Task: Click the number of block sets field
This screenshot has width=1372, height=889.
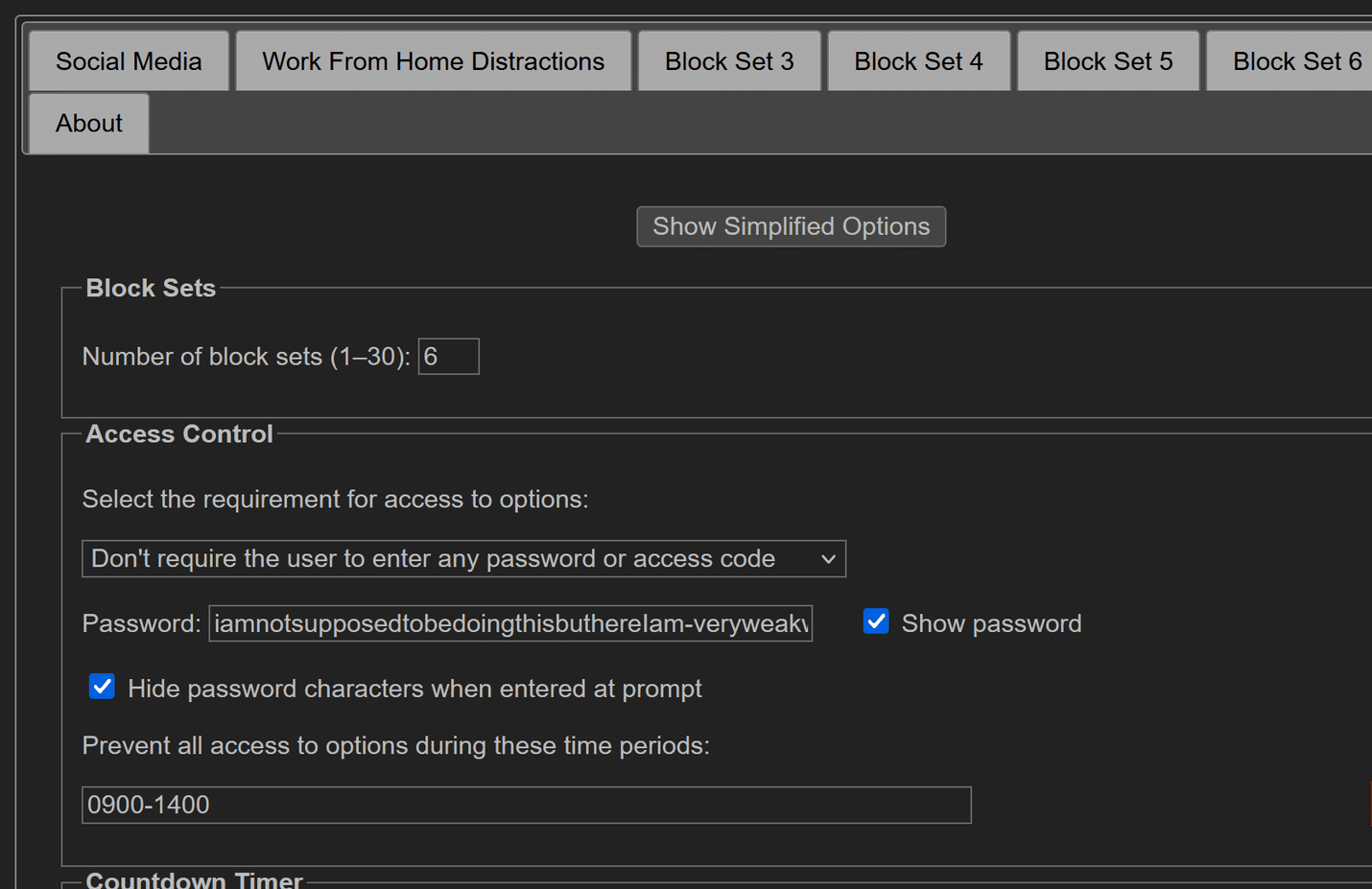Action: [448, 357]
